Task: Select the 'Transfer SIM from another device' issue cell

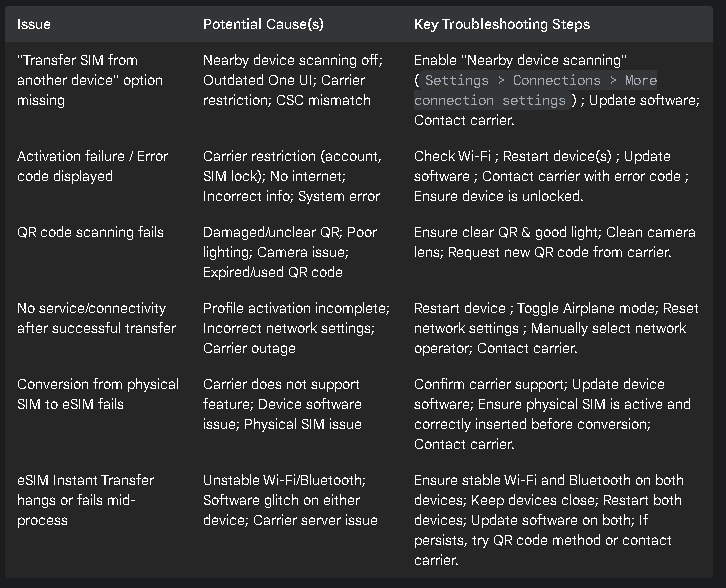Action: [x=90, y=80]
